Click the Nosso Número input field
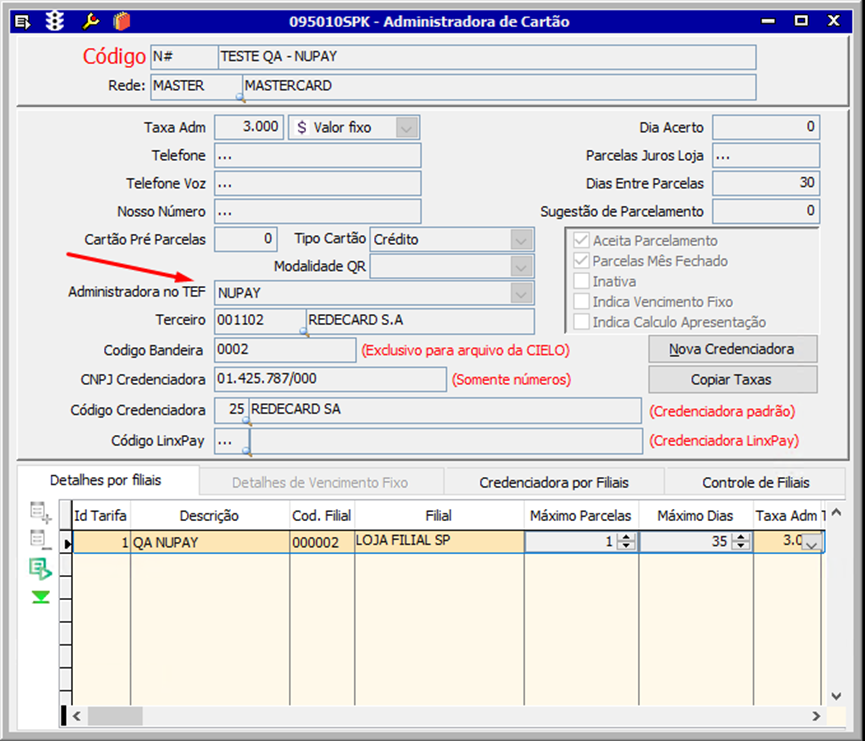The image size is (865, 741). (x=318, y=212)
